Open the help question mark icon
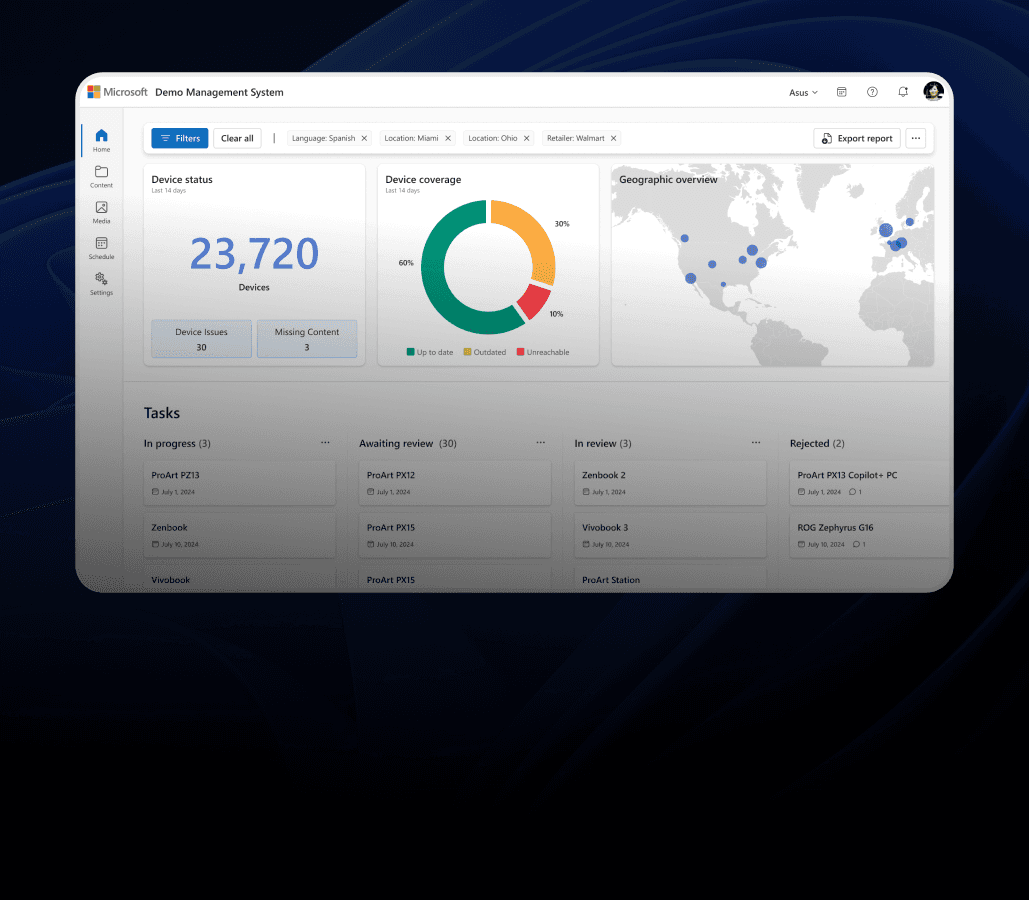 872,92
